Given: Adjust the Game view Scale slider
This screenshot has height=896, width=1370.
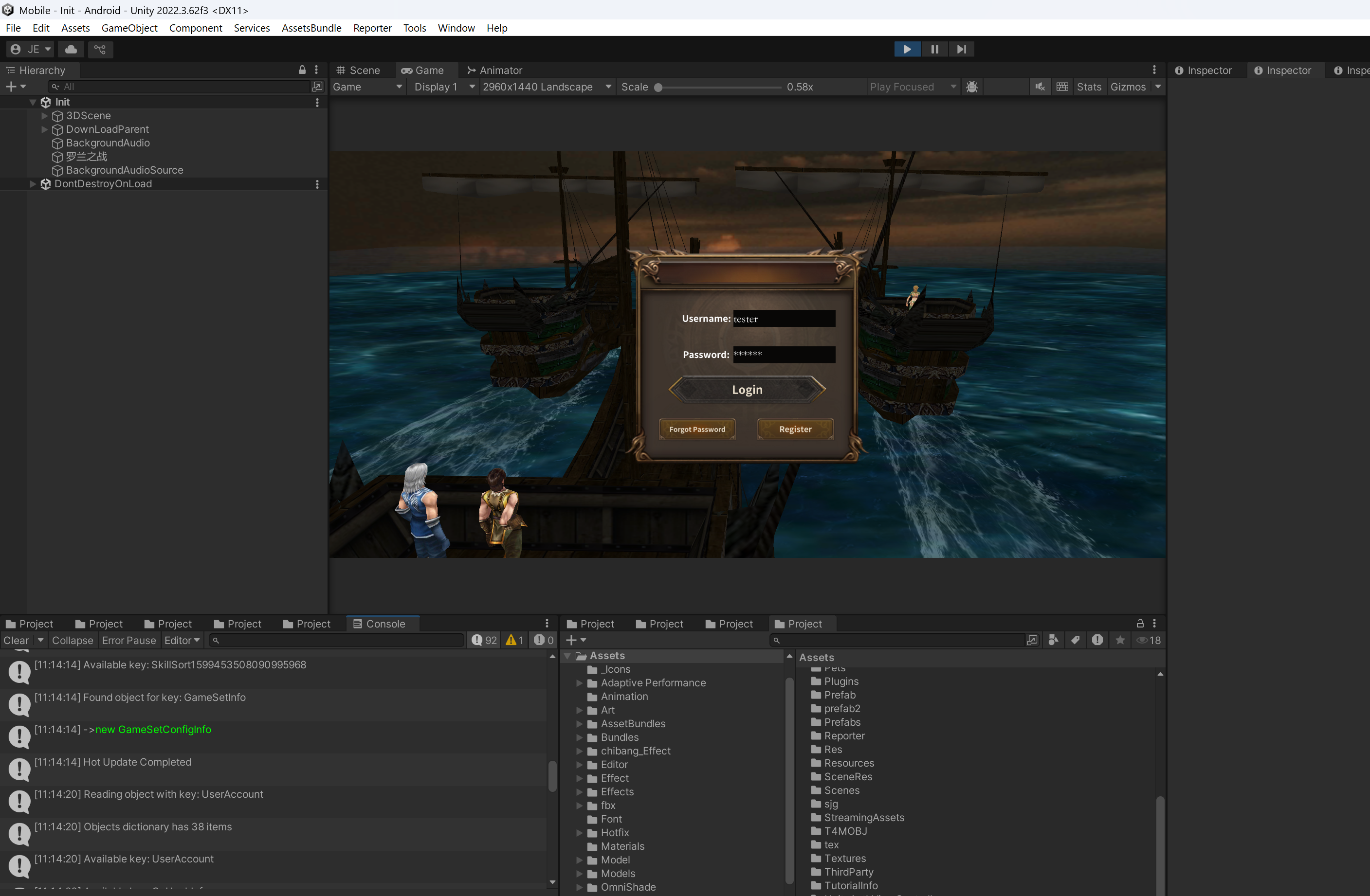Looking at the screenshot, I should pos(658,88).
